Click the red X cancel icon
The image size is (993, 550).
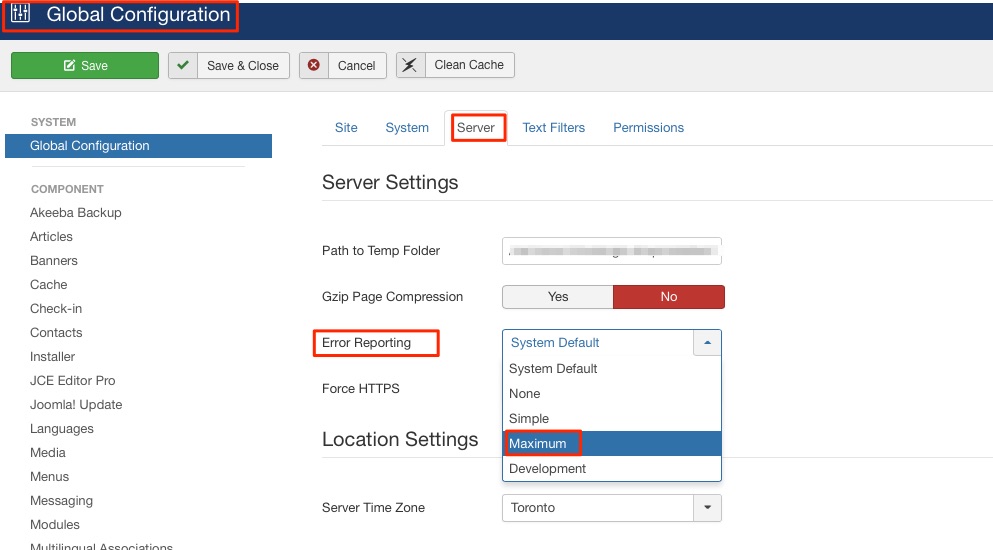[313, 65]
